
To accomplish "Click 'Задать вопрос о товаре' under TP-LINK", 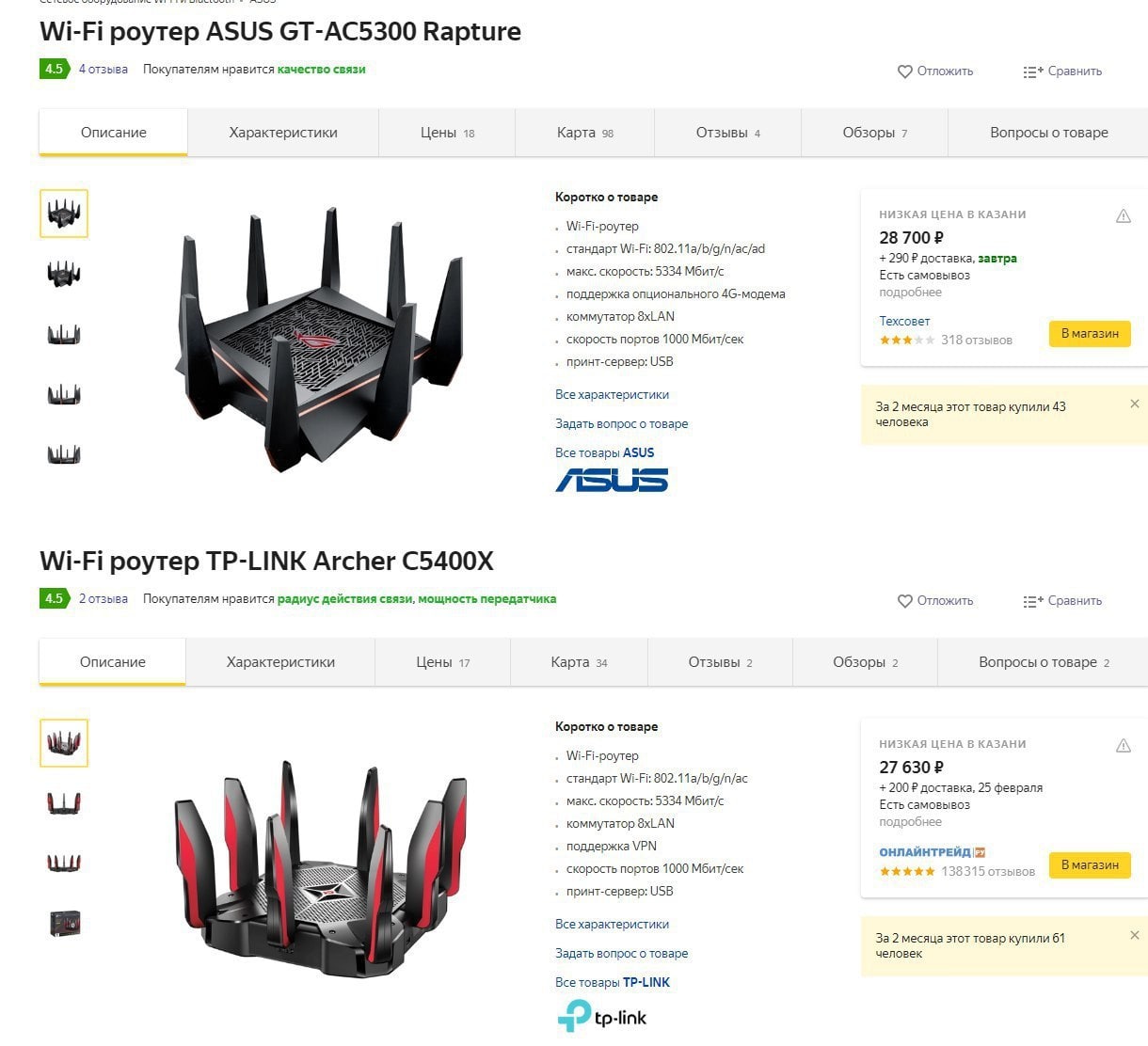I will [x=621, y=953].
